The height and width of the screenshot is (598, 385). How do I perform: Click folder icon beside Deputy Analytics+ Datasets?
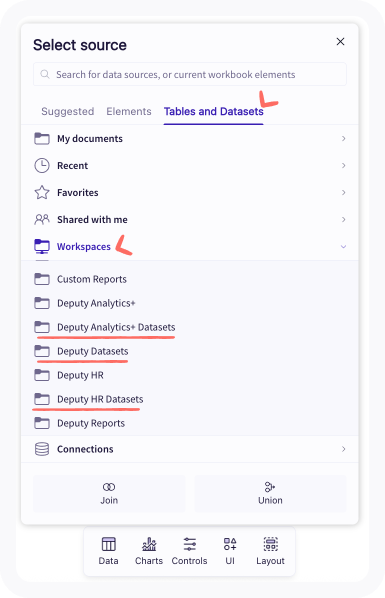coord(42,327)
